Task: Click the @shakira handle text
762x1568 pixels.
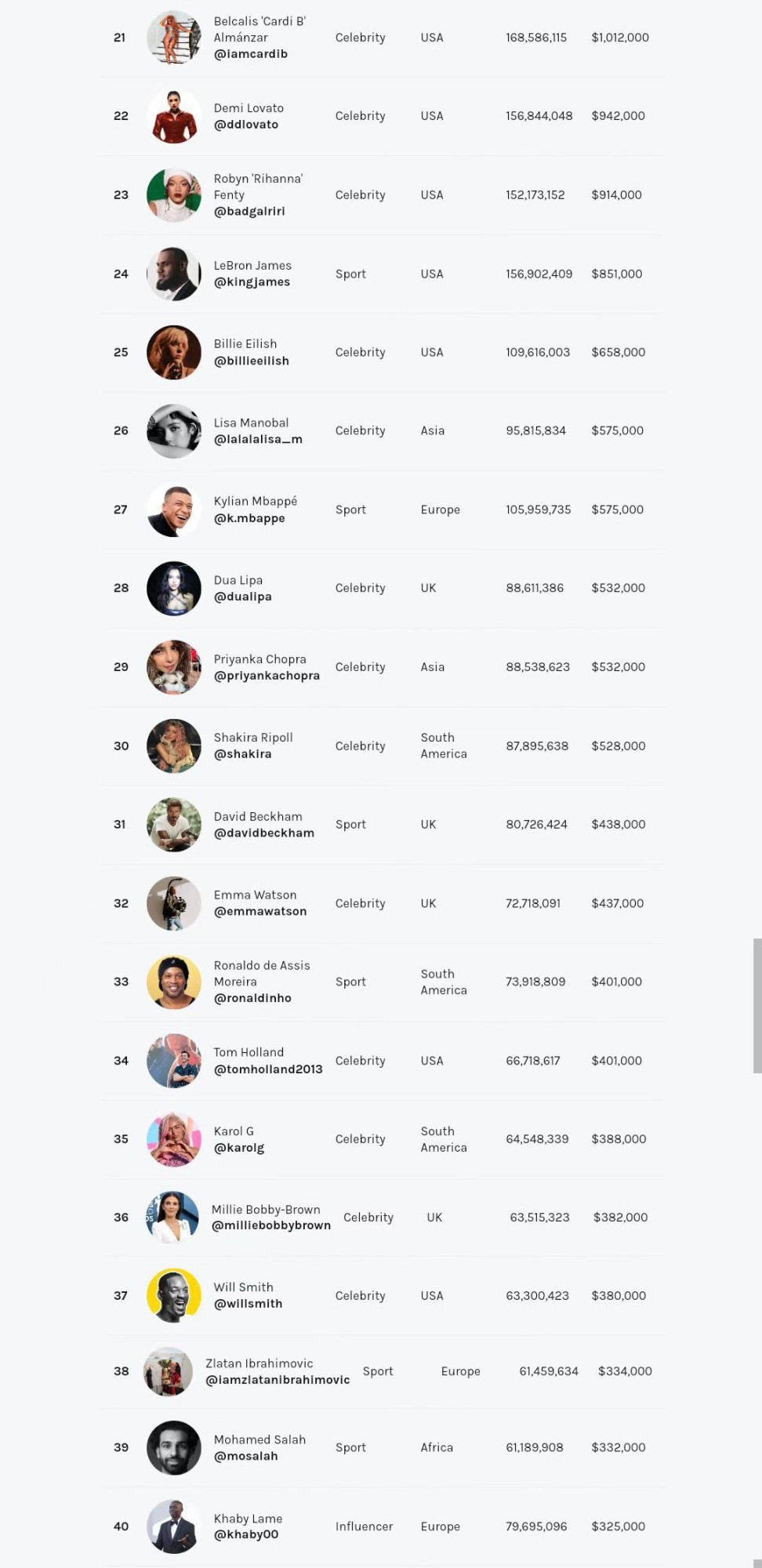Action: pyautogui.click(x=243, y=754)
